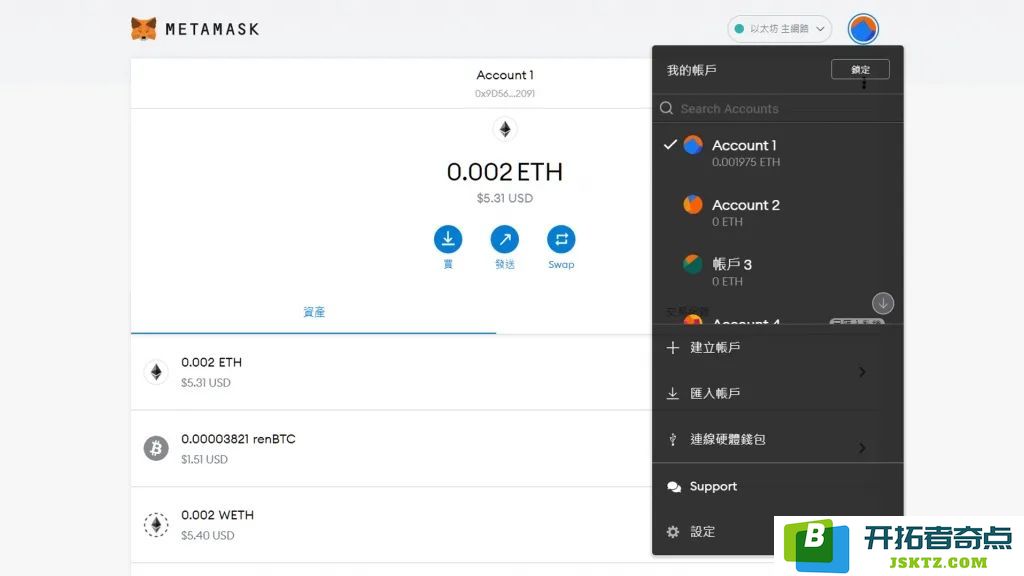Click the Account 1 name header
1024x576 pixels.
(505, 75)
